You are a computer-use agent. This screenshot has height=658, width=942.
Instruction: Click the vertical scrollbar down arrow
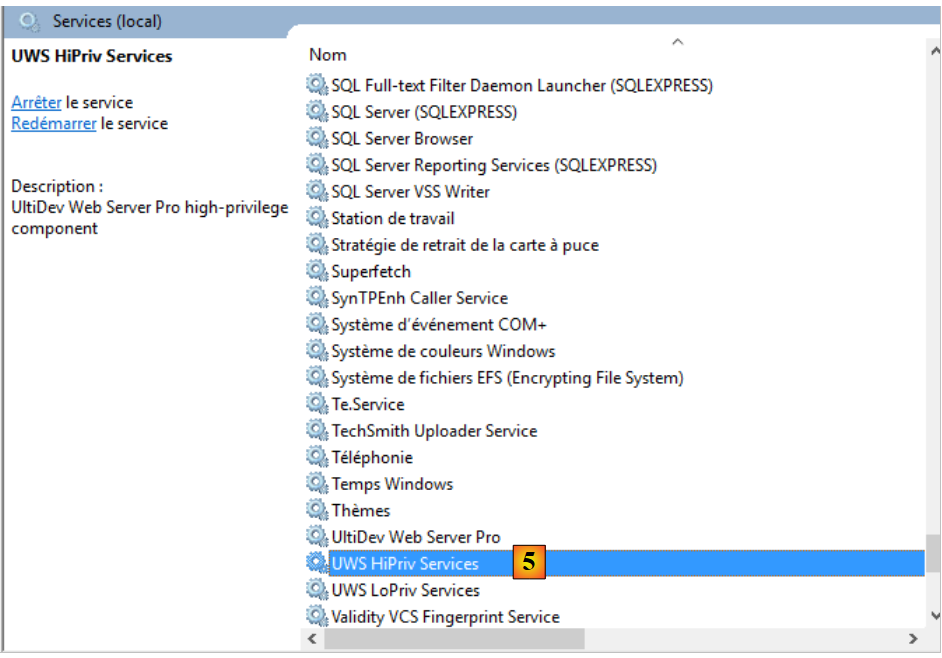934,616
